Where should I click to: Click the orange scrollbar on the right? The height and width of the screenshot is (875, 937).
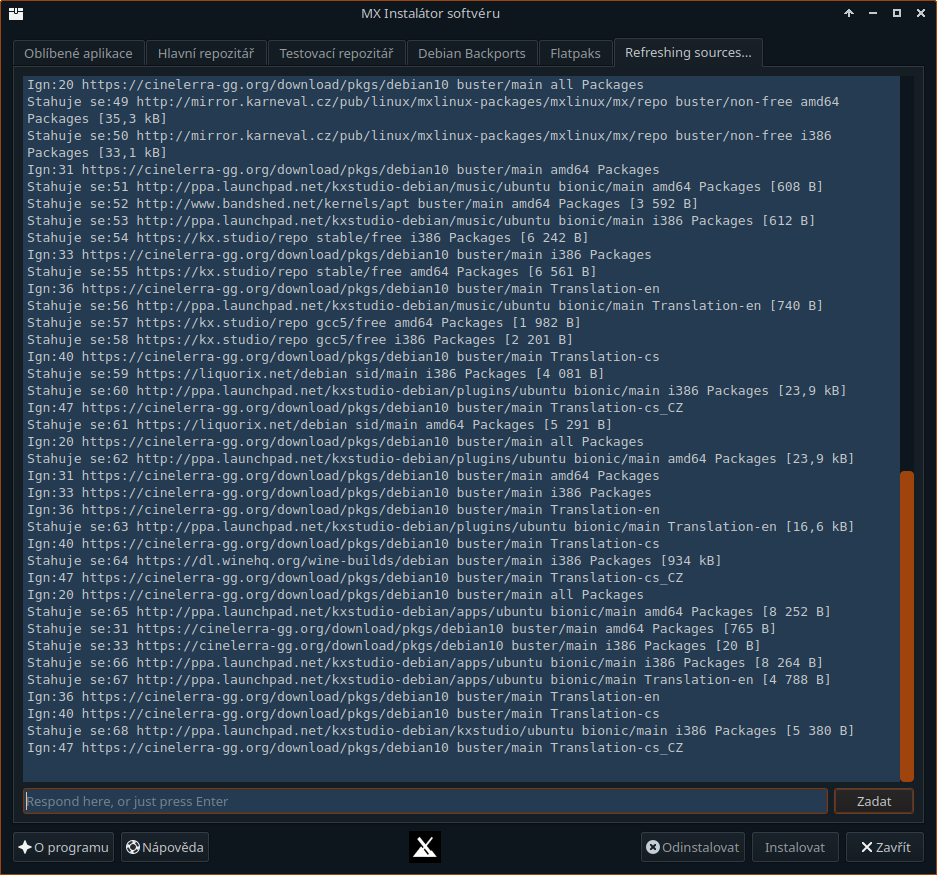point(908,620)
